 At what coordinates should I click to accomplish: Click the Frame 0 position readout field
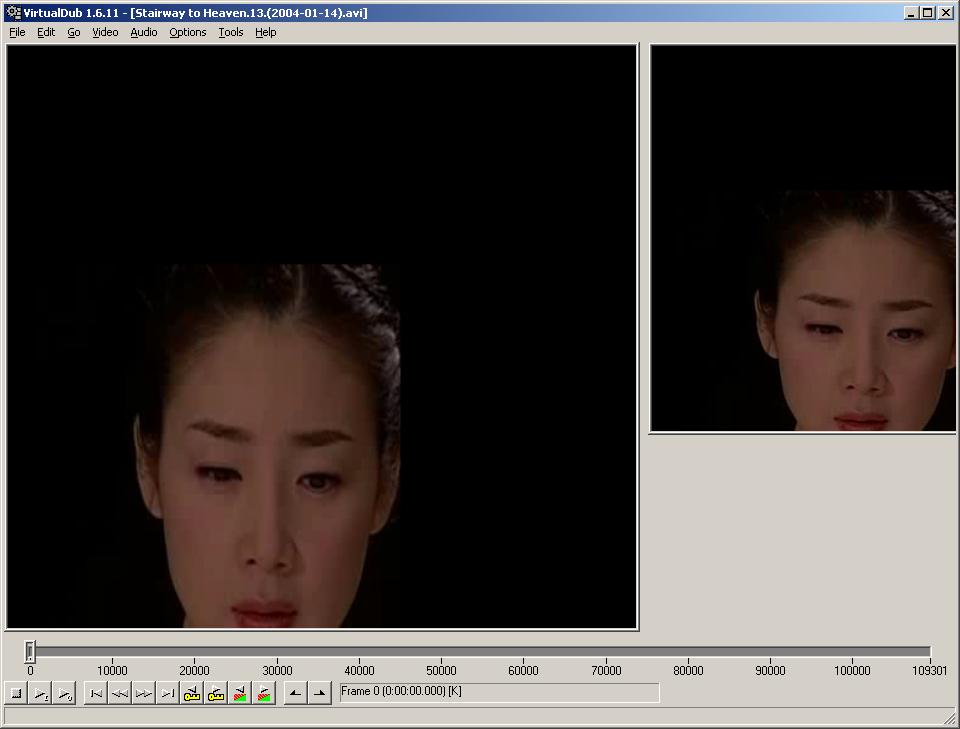pyautogui.click(x=500, y=692)
